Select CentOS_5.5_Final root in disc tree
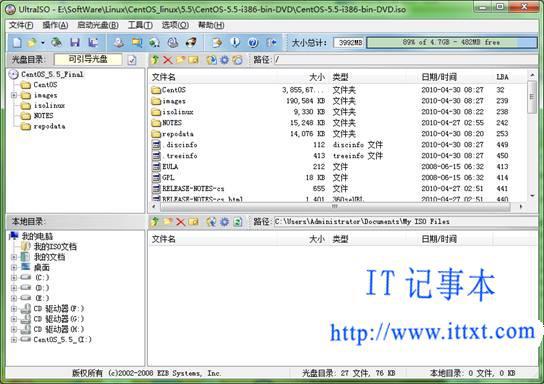Viewport: 544px width, 384px height. click(x=52, y=74)
